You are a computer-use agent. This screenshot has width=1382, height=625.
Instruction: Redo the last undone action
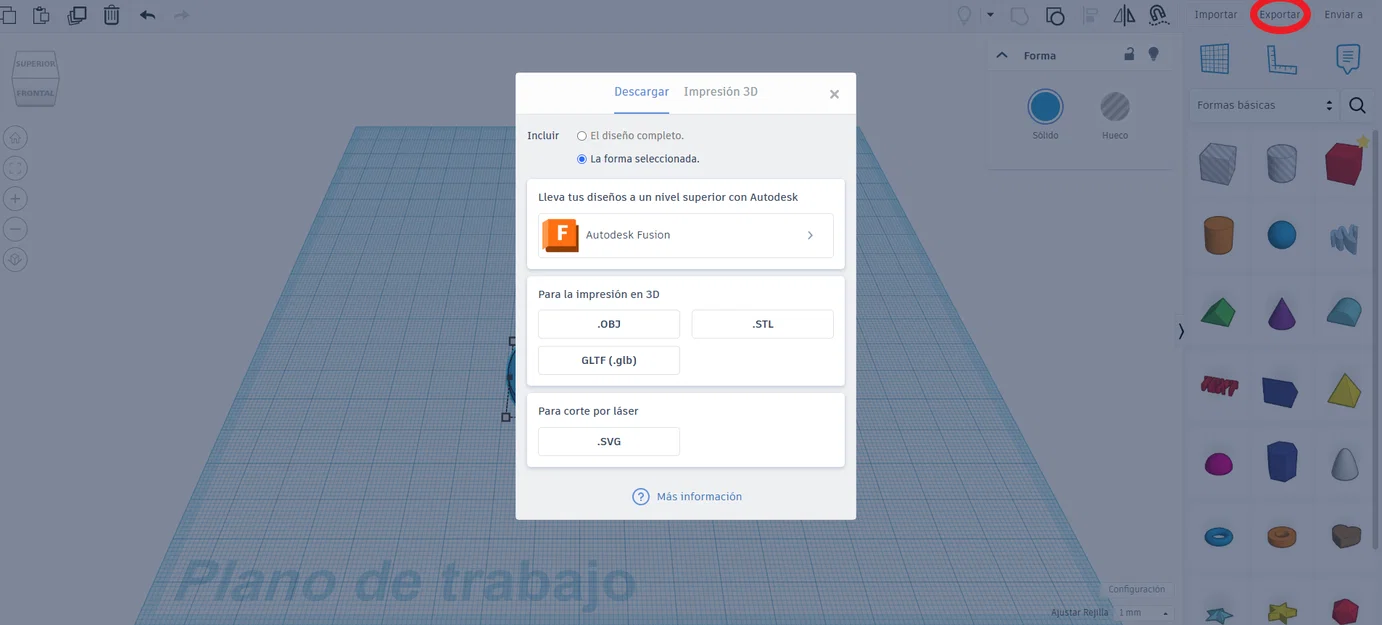pyautogui.click(x=181, y=15)
